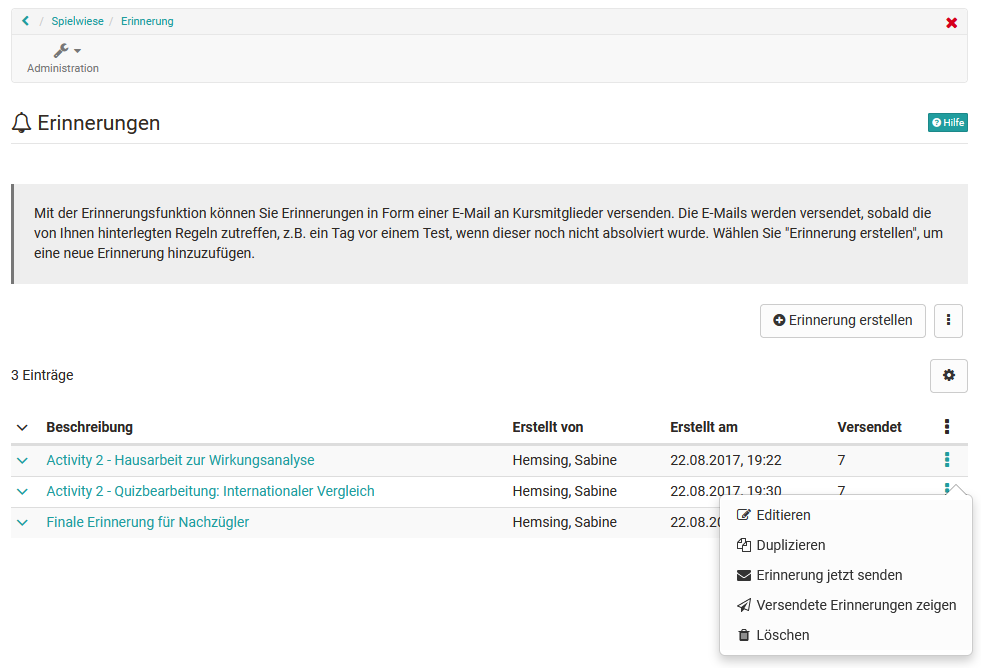The width and height of the screenshot is (981, 668).
Task: Select Erinnerung jetzt senden menu entry
Action: [x=829, y=576]
